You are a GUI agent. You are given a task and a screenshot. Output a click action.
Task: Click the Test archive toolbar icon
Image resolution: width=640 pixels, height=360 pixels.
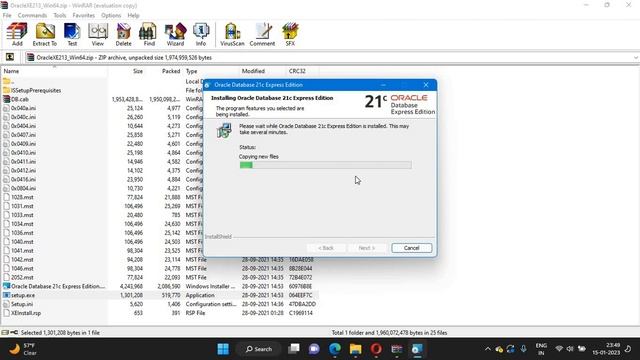(72, 34)
